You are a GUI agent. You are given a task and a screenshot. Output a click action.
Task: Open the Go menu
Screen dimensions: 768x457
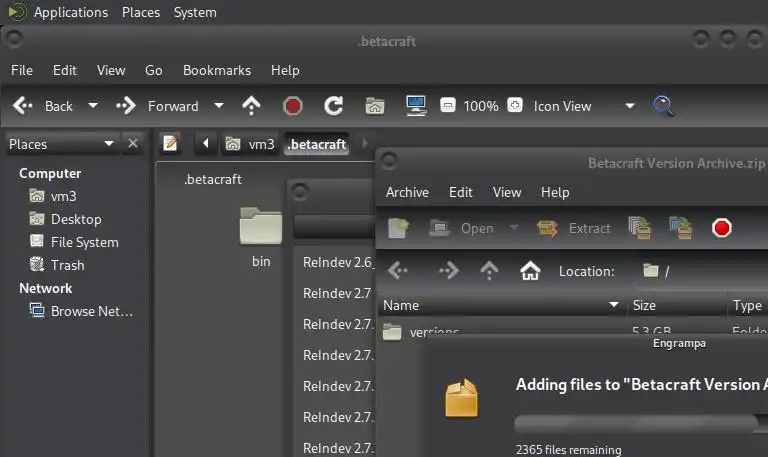pyautogui.click(x=154, y=71)
